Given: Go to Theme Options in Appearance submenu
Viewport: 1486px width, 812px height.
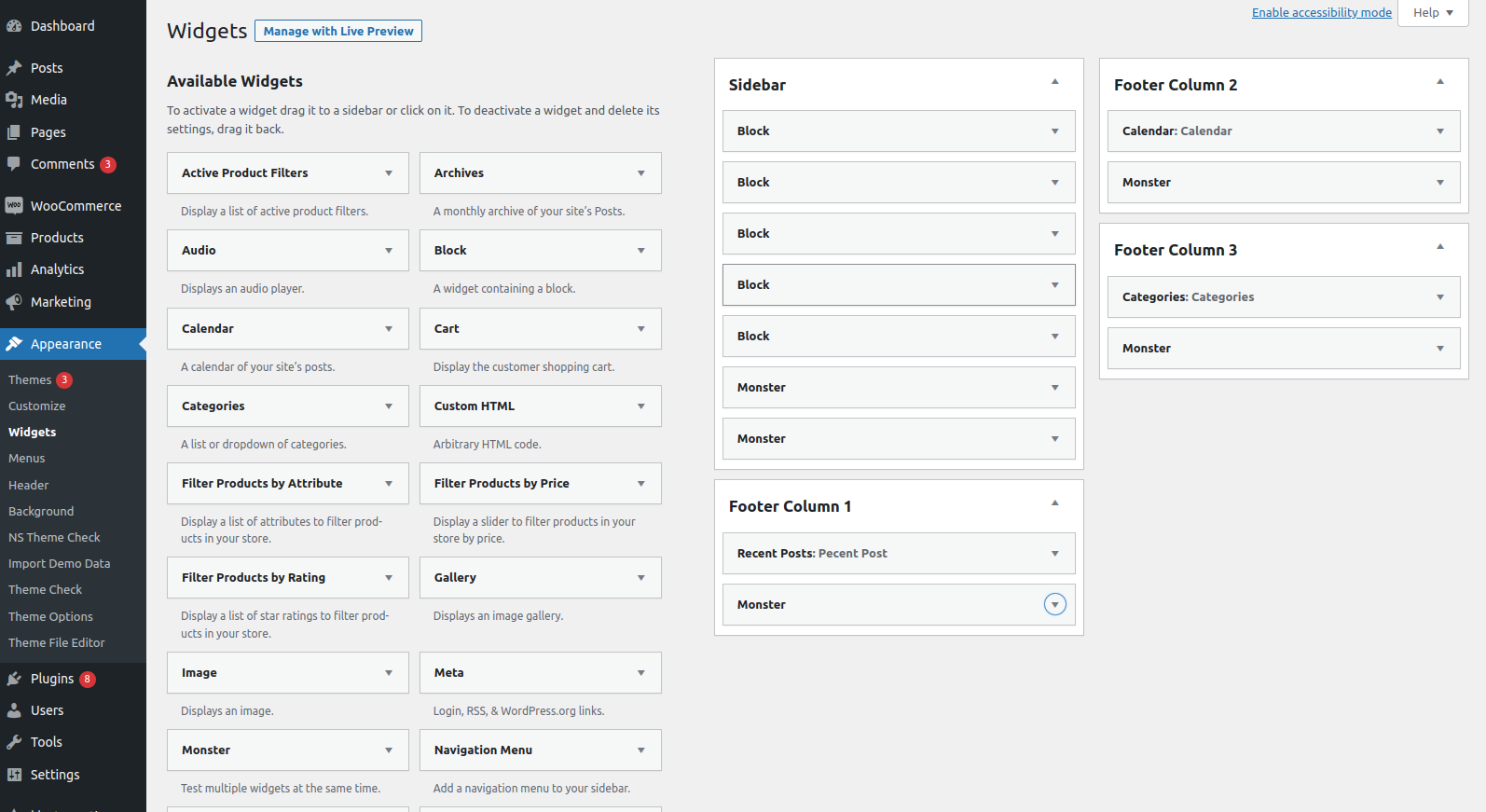Looking at the screenshot, I should [50, 617].
